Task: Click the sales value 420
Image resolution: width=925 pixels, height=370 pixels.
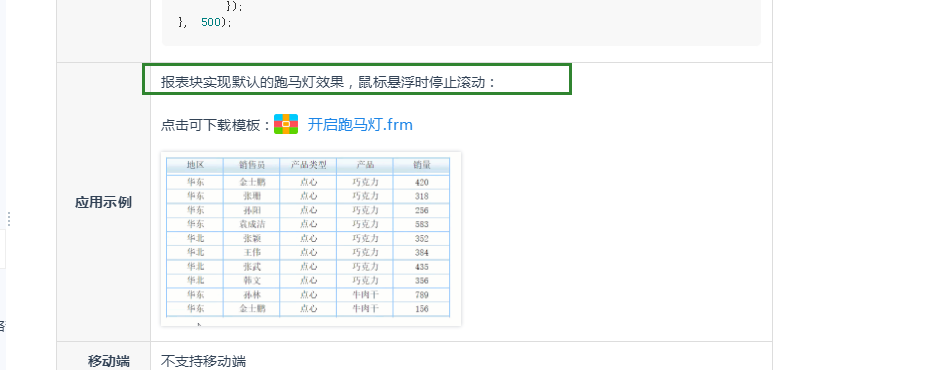Action: [422, 182]
